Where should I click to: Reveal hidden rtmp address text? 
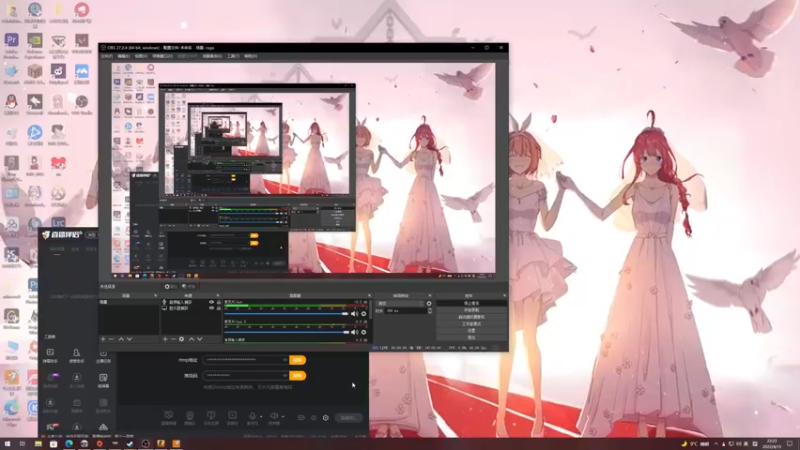click(285, 360)
